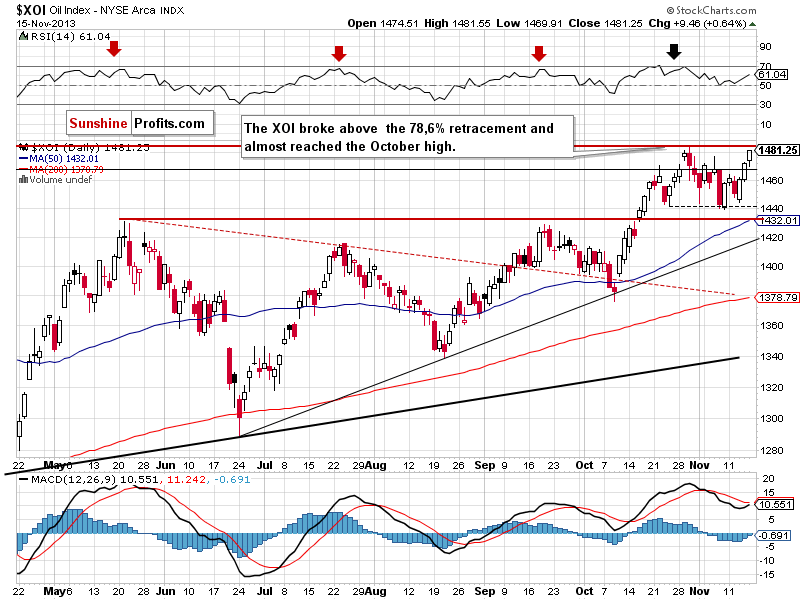
Task: Click the green up-triangle change indicator
Action: coord(753,24)
